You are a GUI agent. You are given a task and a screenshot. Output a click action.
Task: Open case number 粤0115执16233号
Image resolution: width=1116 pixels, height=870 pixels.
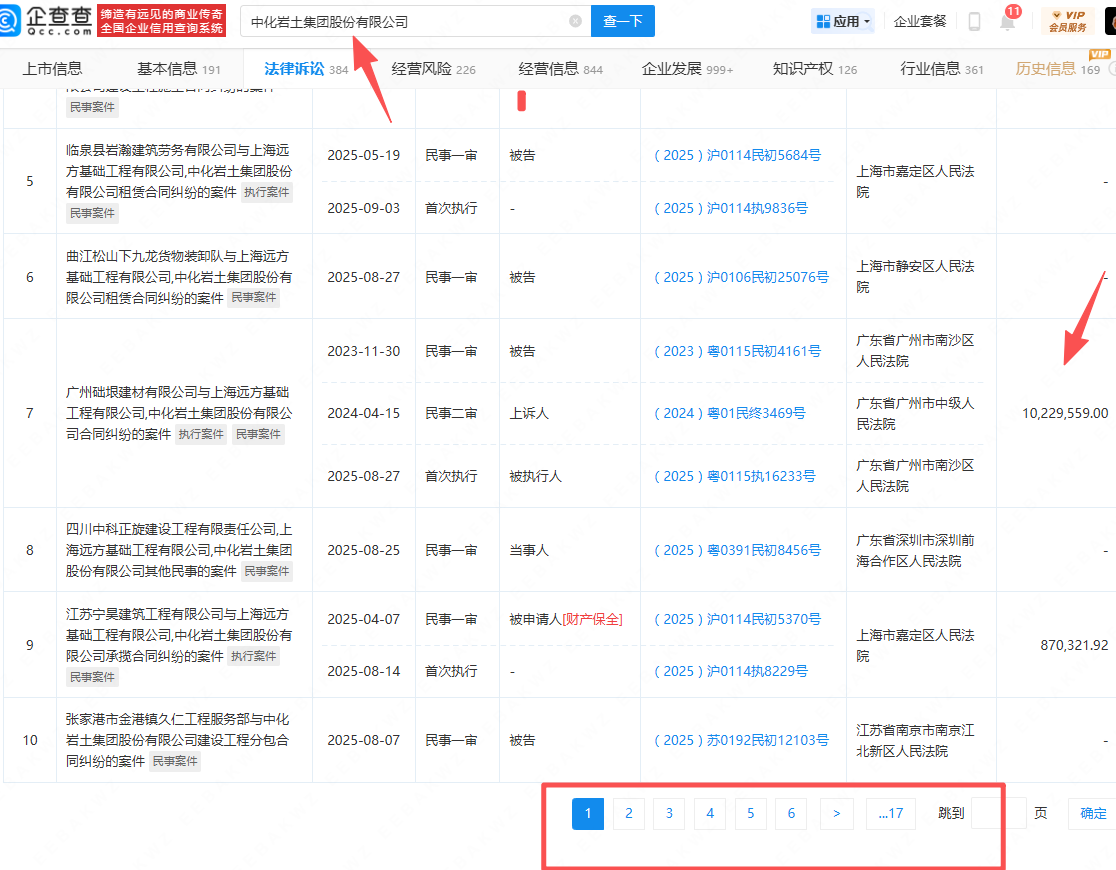click(735, 476)
